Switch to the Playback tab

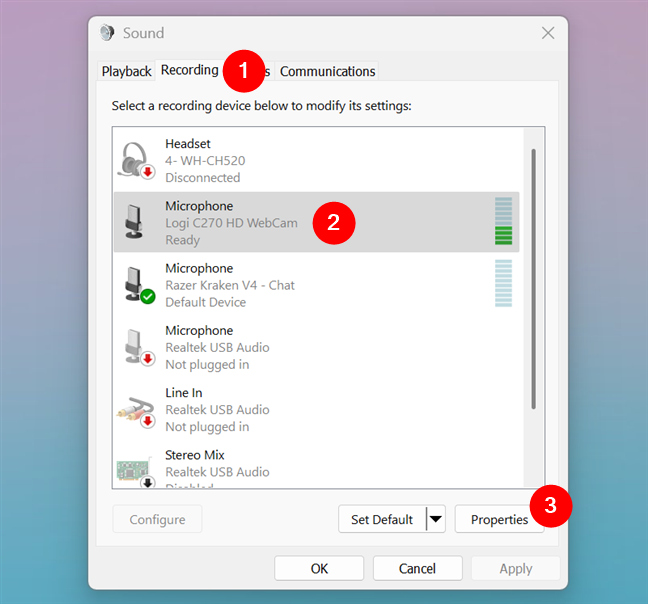point(126,71)
